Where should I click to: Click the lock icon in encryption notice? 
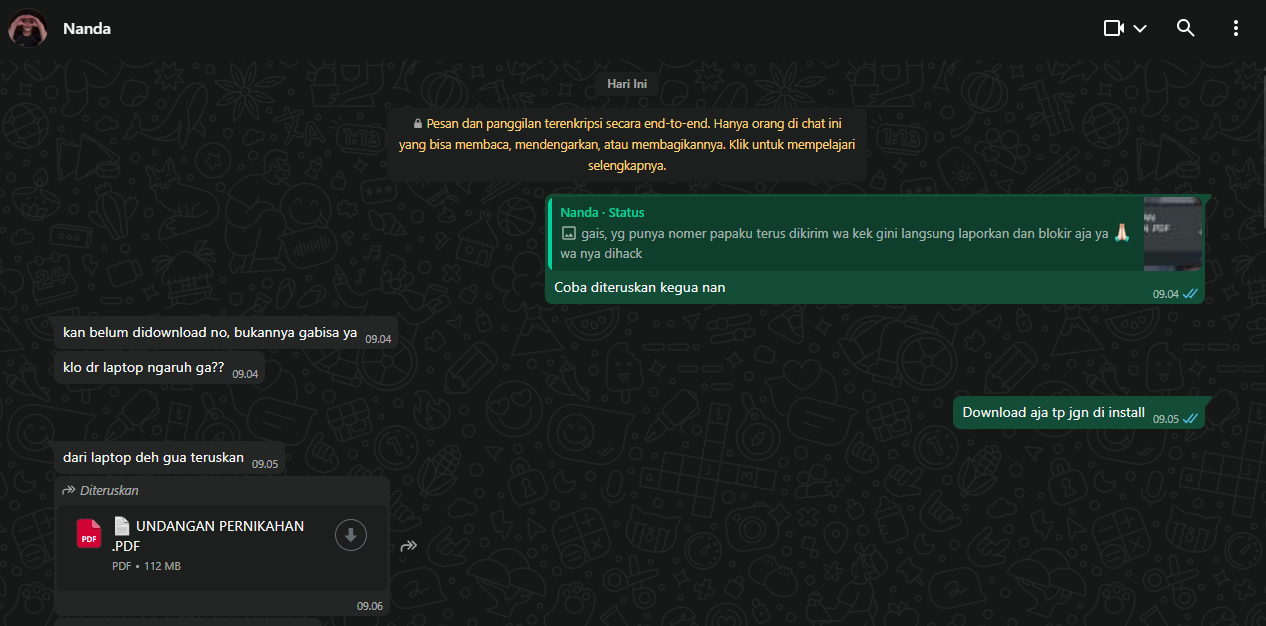coord(418,124)
